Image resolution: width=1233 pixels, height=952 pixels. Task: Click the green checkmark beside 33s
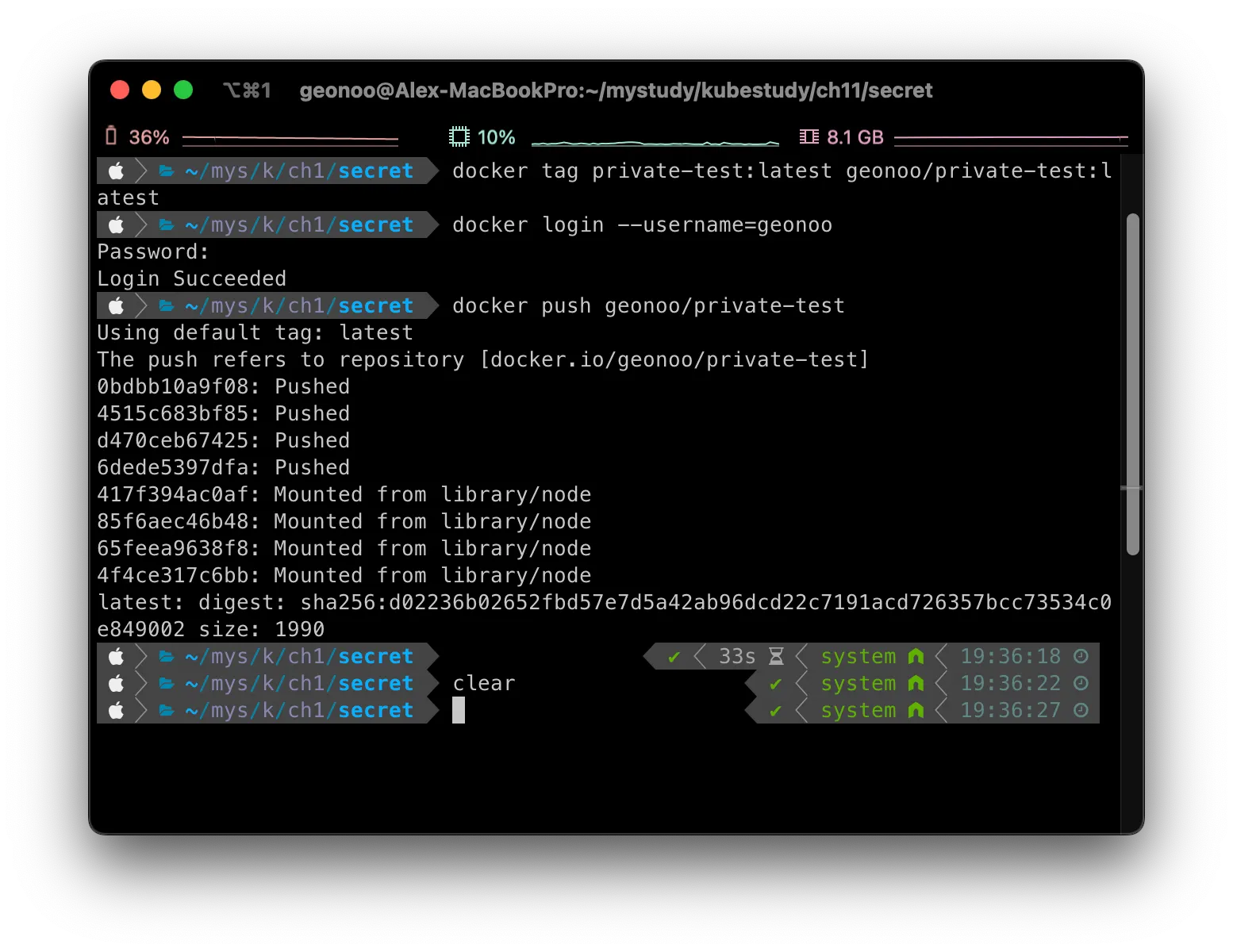click(x=674, y=657)
